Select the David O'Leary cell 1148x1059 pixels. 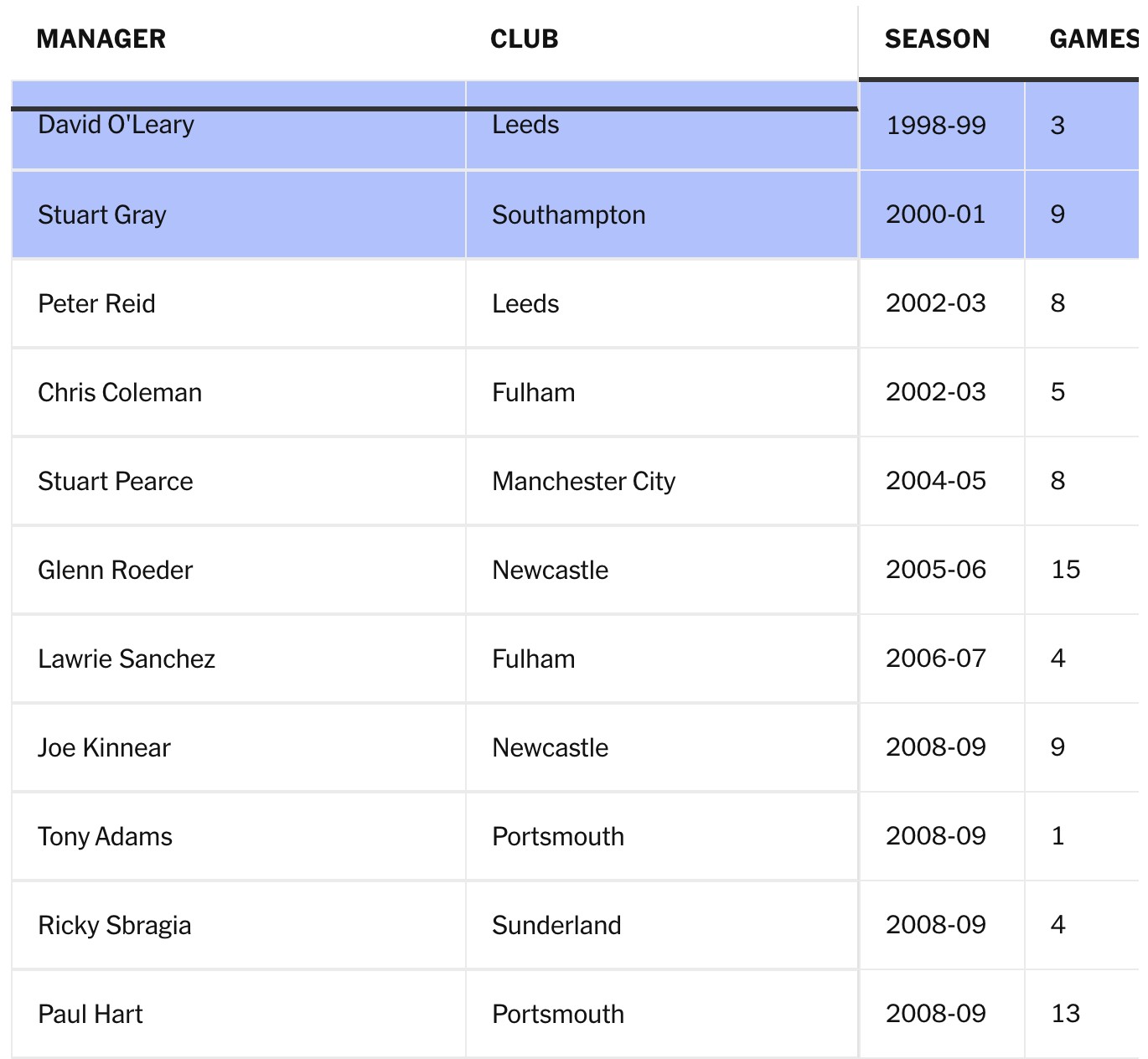(x=116, y=126)
